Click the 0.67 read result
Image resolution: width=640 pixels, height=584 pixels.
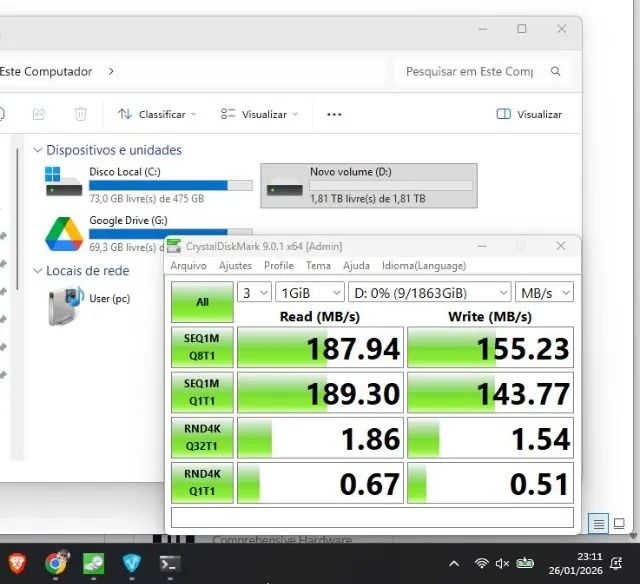(320, 483)
